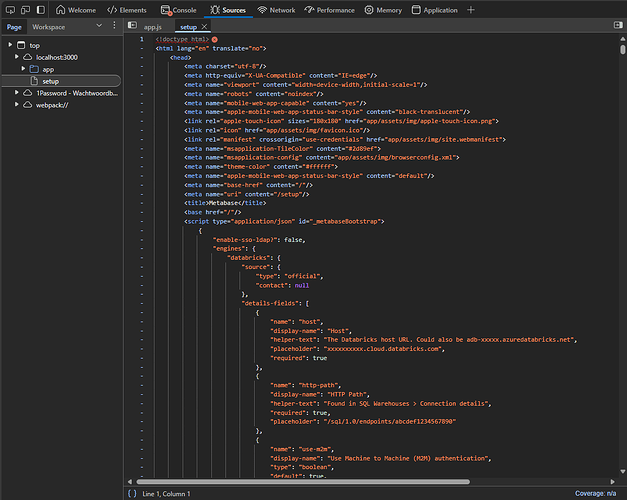The width and height of the screenshot is (627, 500).
Task: Switch to the Memory tab
Action: 383,10
